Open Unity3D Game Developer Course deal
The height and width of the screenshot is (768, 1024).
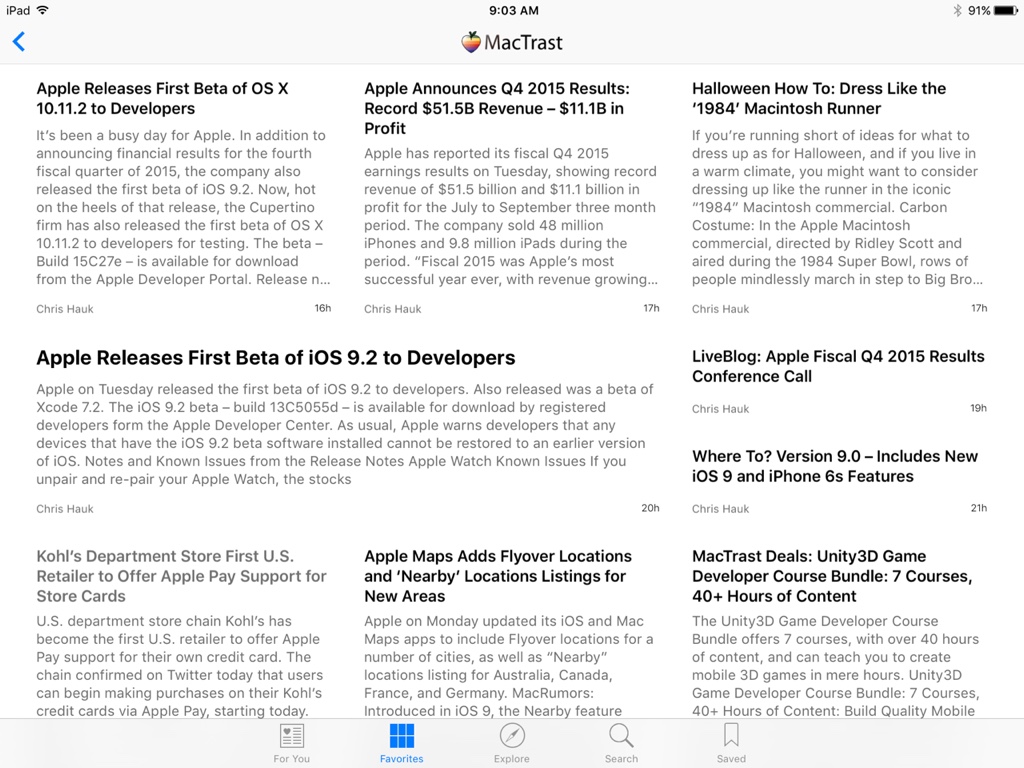pyautogui.click(x=831, y=576)
